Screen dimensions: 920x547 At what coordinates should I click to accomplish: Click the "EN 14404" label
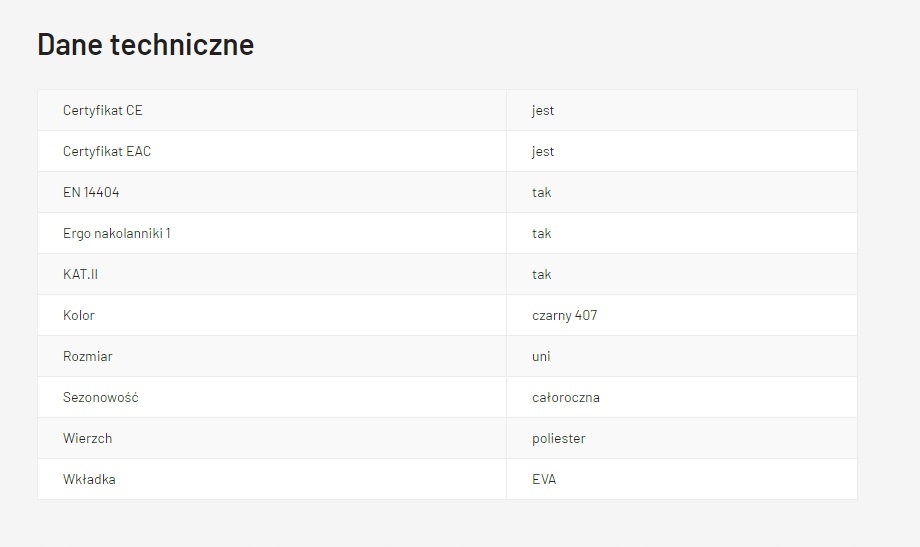(x=91, y=192)
